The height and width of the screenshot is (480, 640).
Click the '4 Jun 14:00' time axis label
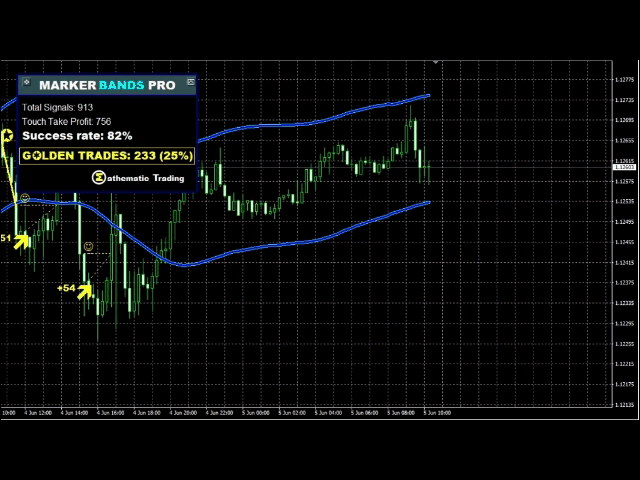[x=74, y=413]
